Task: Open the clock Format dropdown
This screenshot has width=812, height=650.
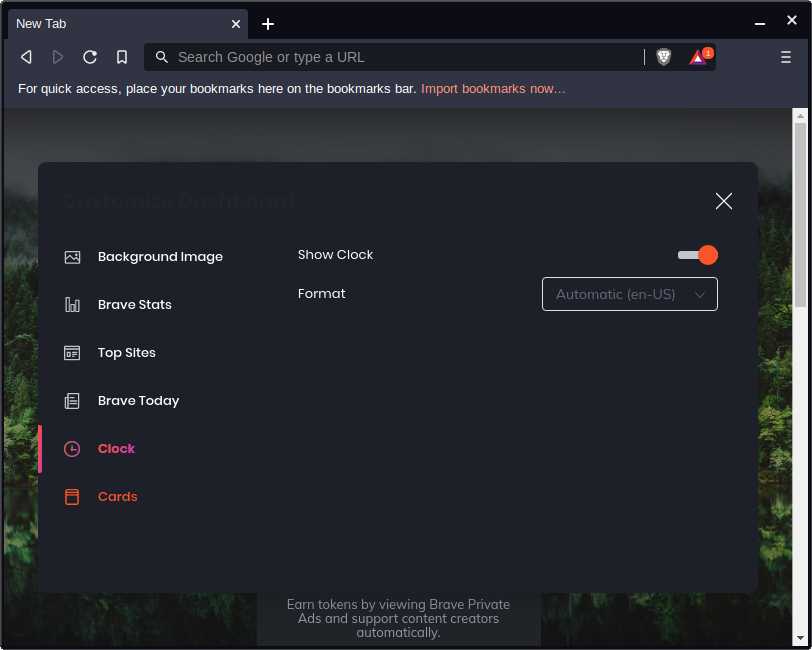Action: pos(629,294)
